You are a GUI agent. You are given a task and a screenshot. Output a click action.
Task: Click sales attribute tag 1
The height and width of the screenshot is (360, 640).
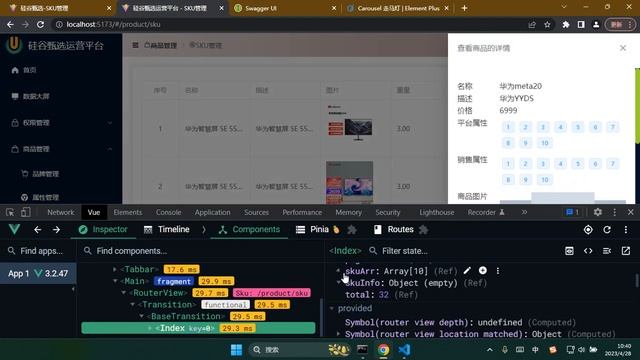tap(508, 164)
